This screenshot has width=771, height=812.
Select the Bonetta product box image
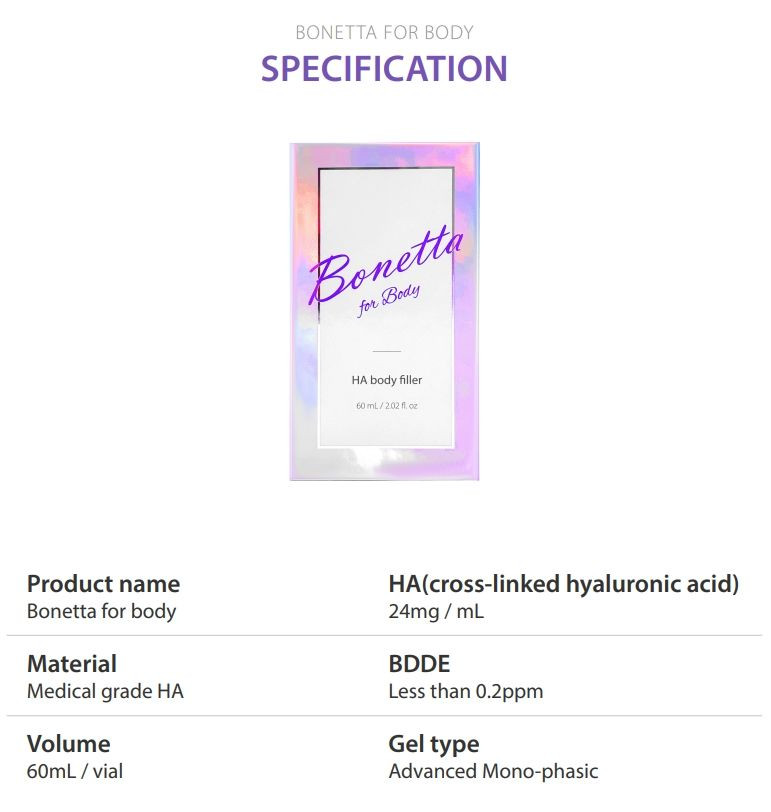(x=385, y=312)
